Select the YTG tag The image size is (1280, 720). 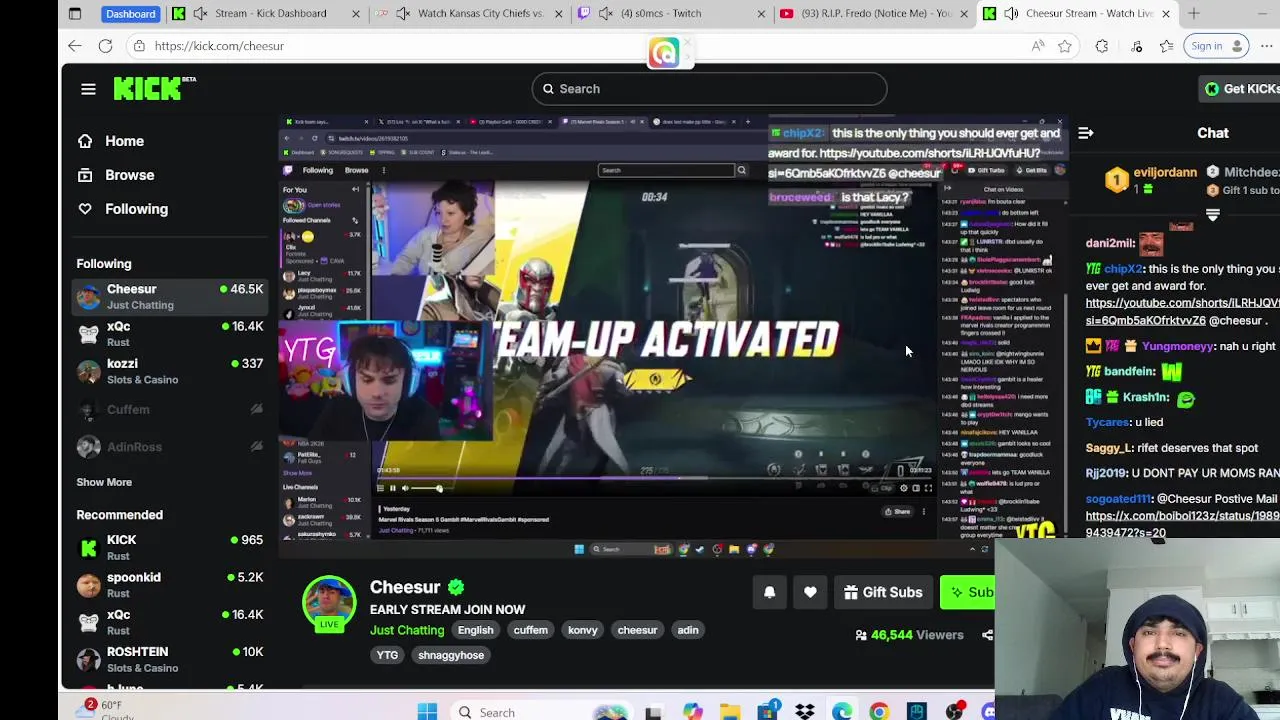(x=387, y=655)
